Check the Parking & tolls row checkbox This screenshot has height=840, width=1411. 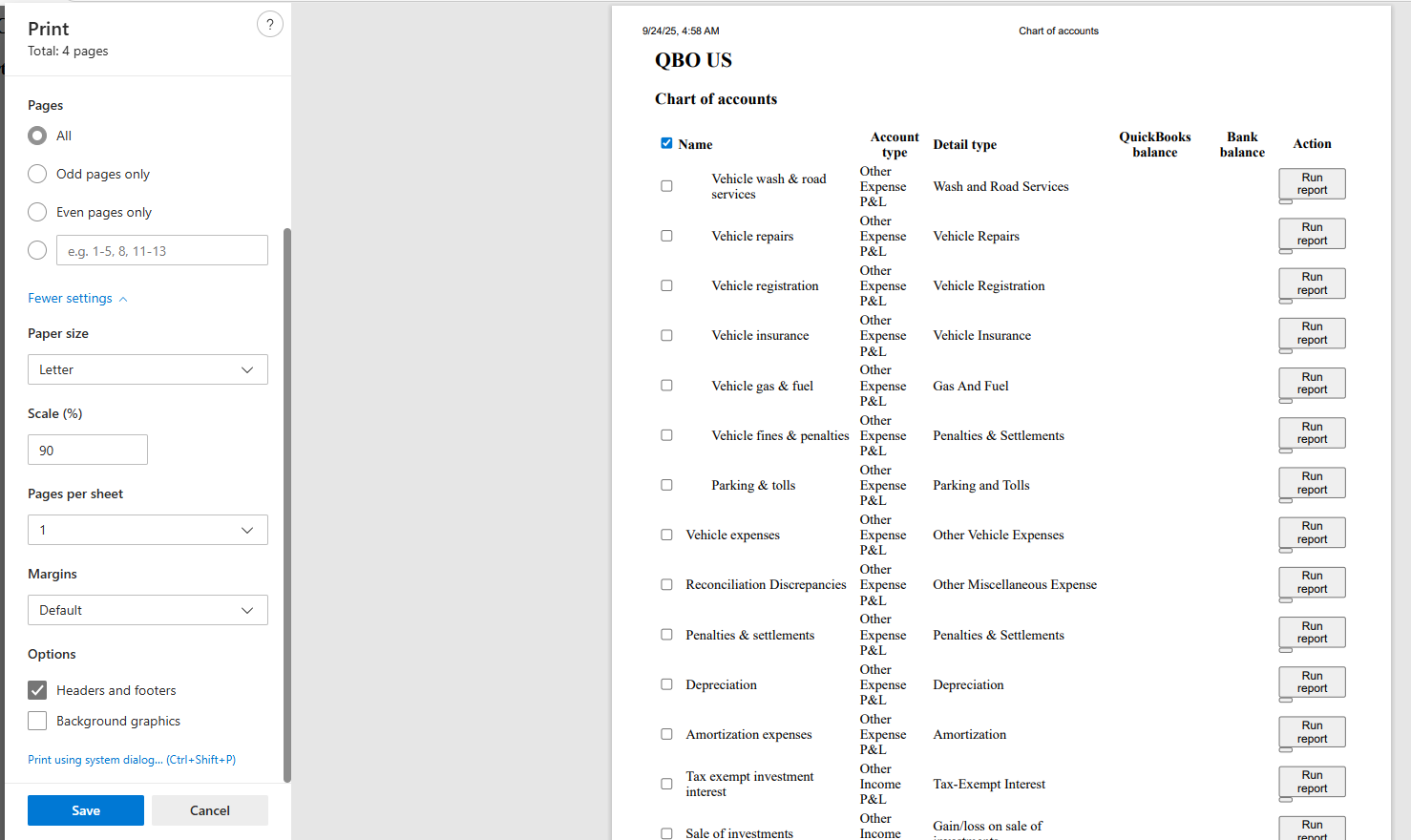[666, 485]
